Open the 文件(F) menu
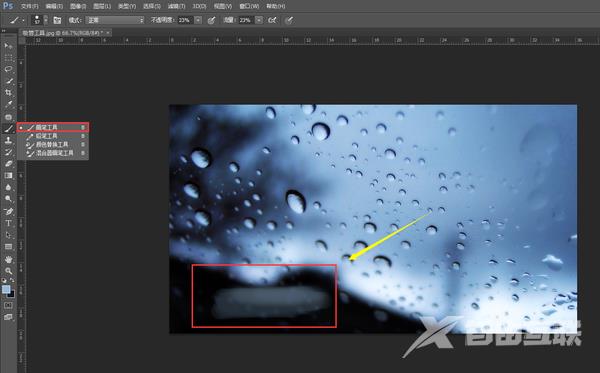600x373 pixels. [x=29, y=6]
